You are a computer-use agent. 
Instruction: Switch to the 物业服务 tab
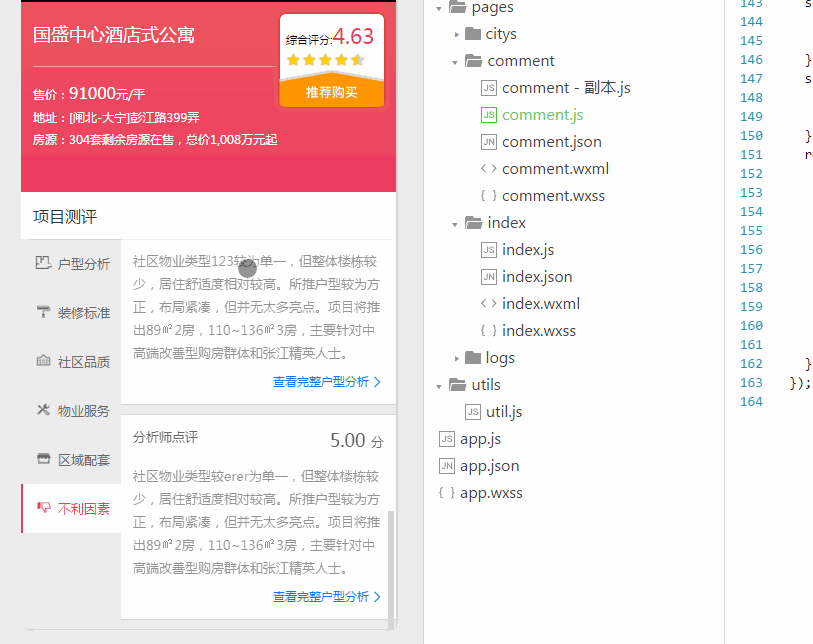coord(72,411)
